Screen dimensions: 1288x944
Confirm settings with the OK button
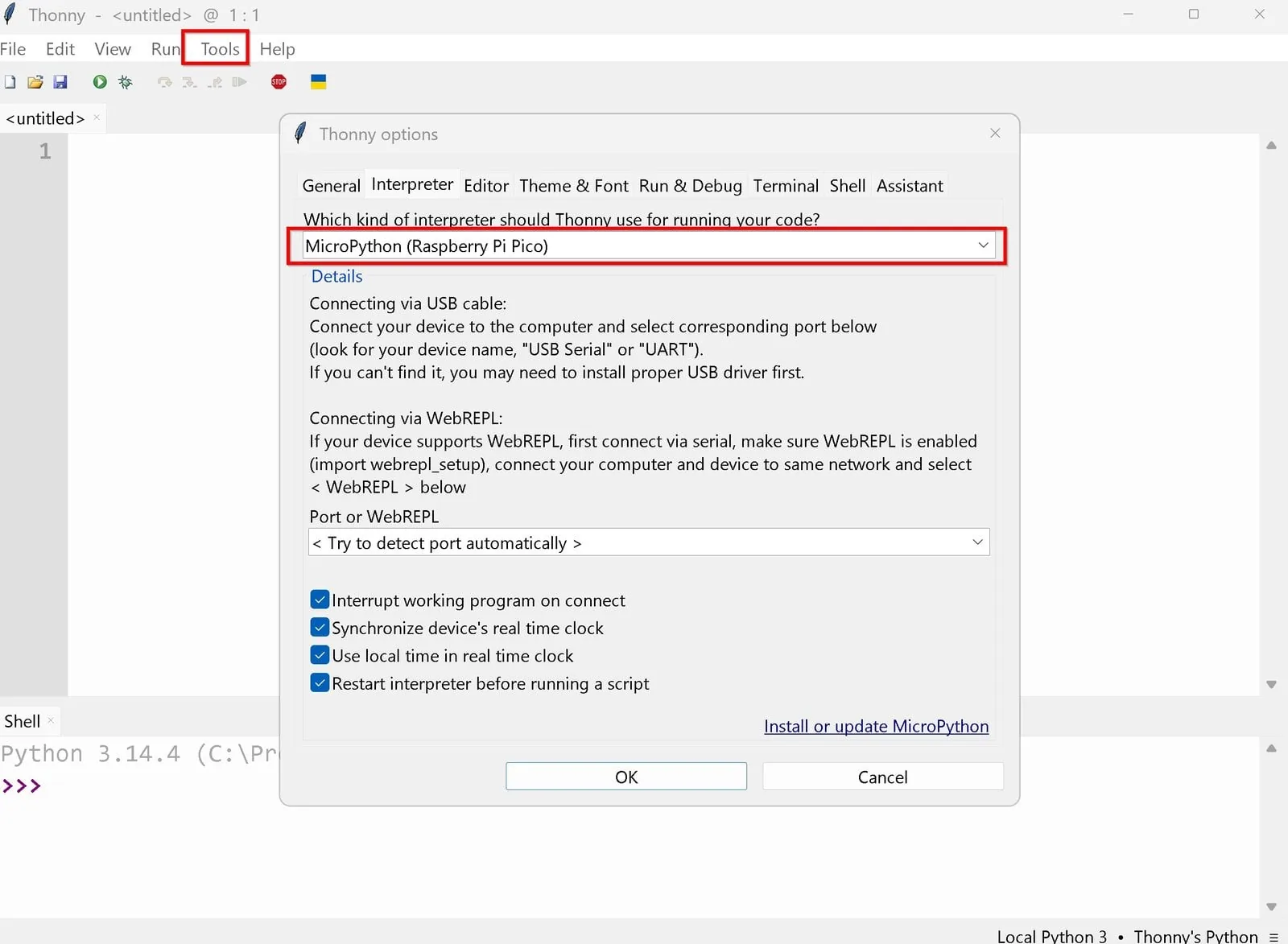626,777
